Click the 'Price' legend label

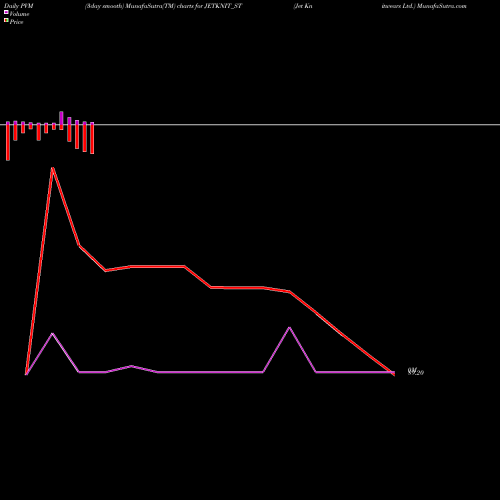(x=17, y=22)
